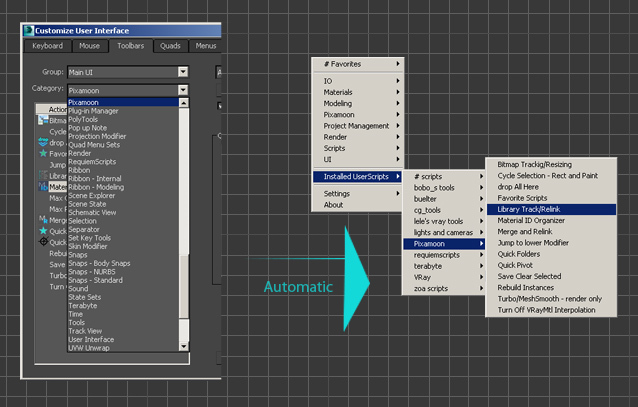This screenshot has width=638, height=407.
Task: Click the Quick Pivot crosshair icon
Action: (43, 242)
